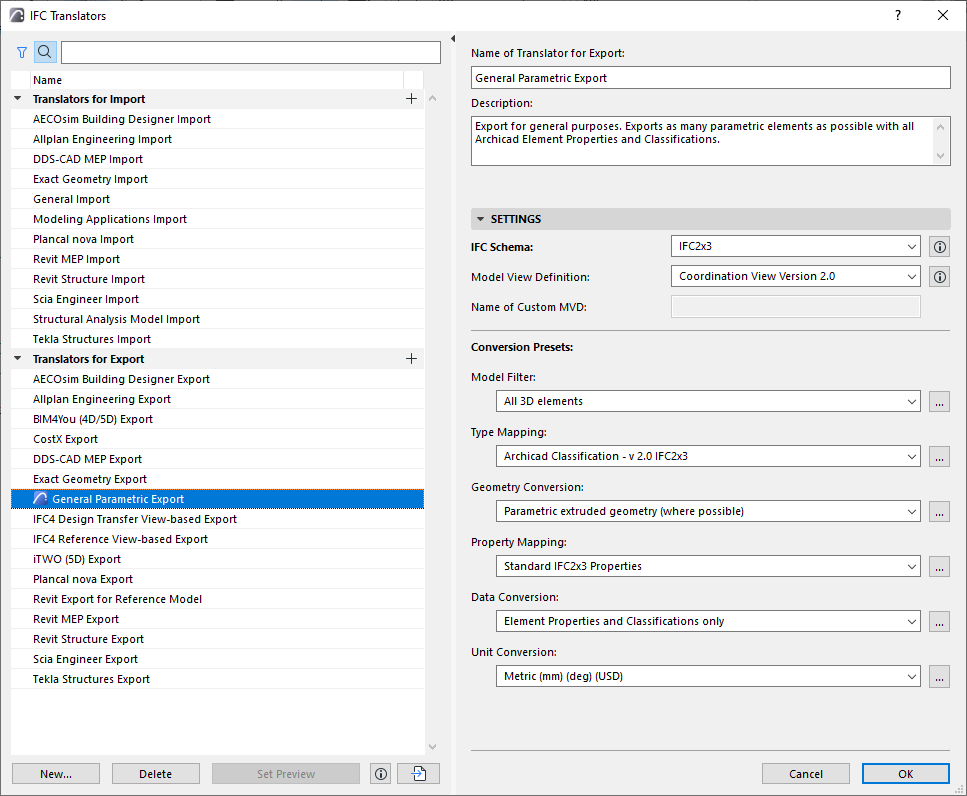The height and width of the screenshot is (796, 967).
Task: Click the import/export translator file icon
Action: [419, 774]
